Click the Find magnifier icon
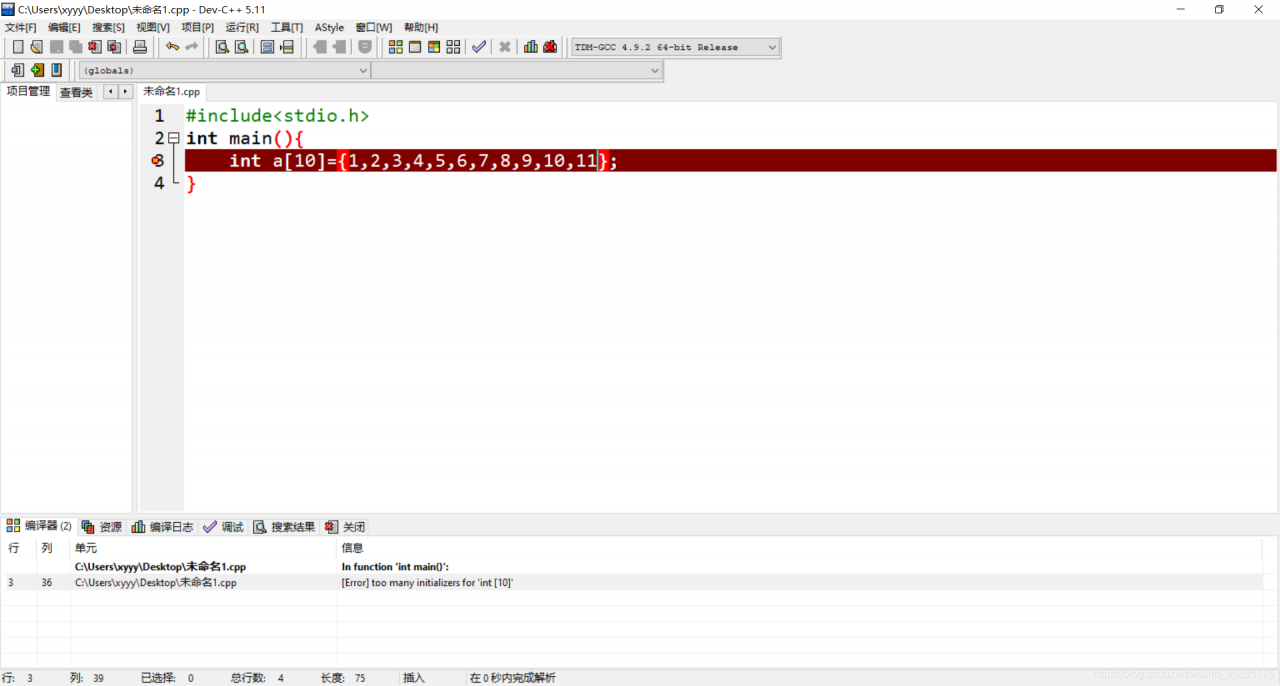Image resolution: width=1280 pixels, height=686 pixels. (x=222, y=47)
